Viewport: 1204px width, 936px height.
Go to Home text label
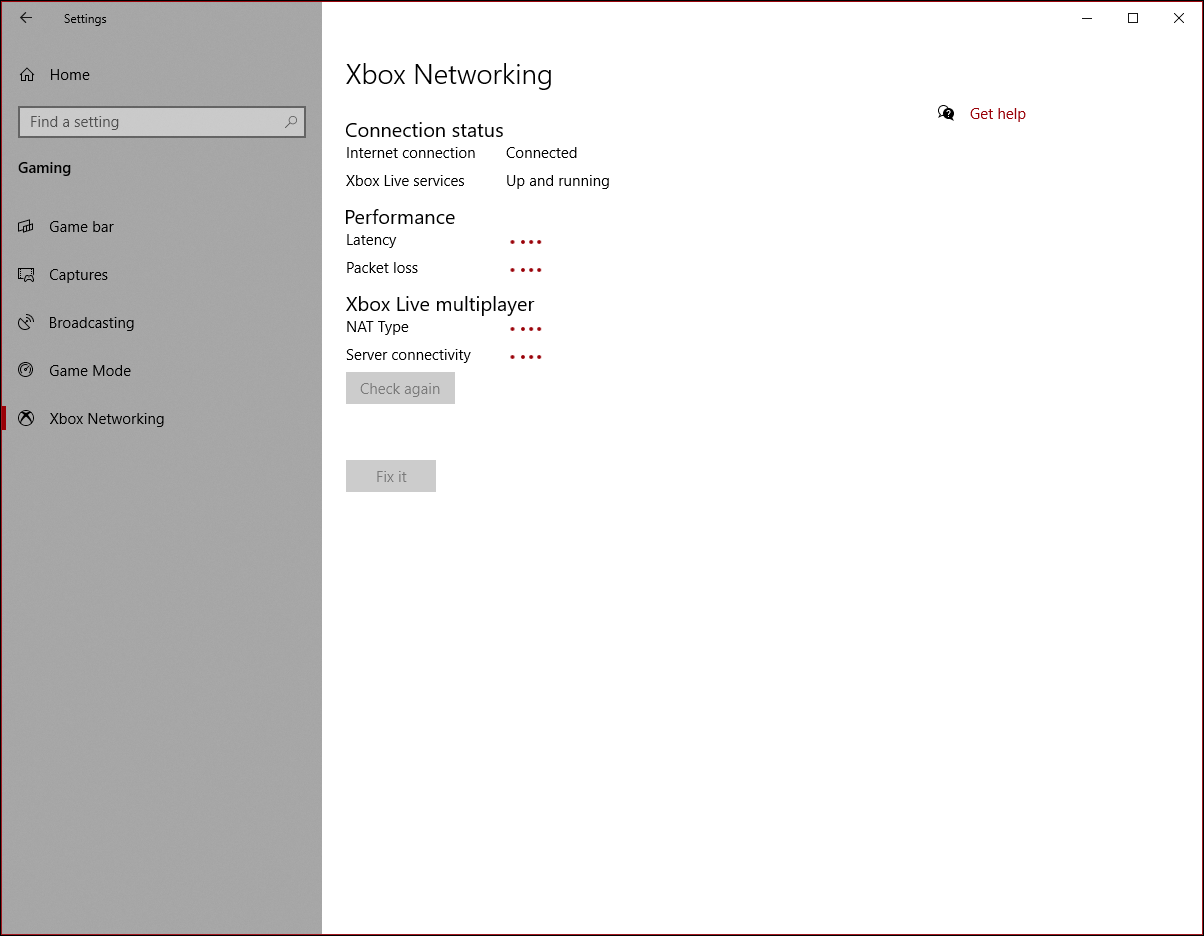[70, 75]
